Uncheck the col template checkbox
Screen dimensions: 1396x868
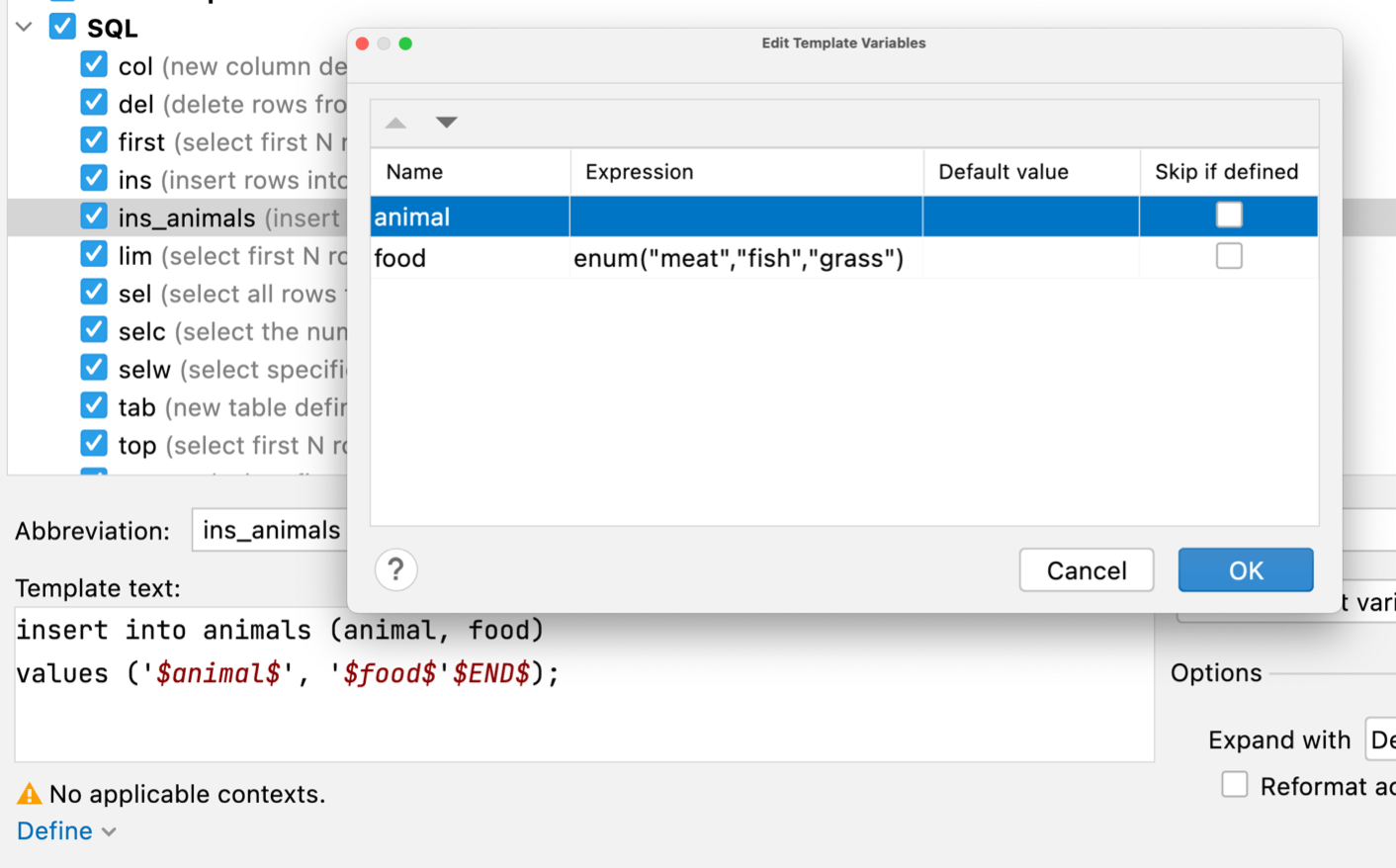tap(94, 64)
